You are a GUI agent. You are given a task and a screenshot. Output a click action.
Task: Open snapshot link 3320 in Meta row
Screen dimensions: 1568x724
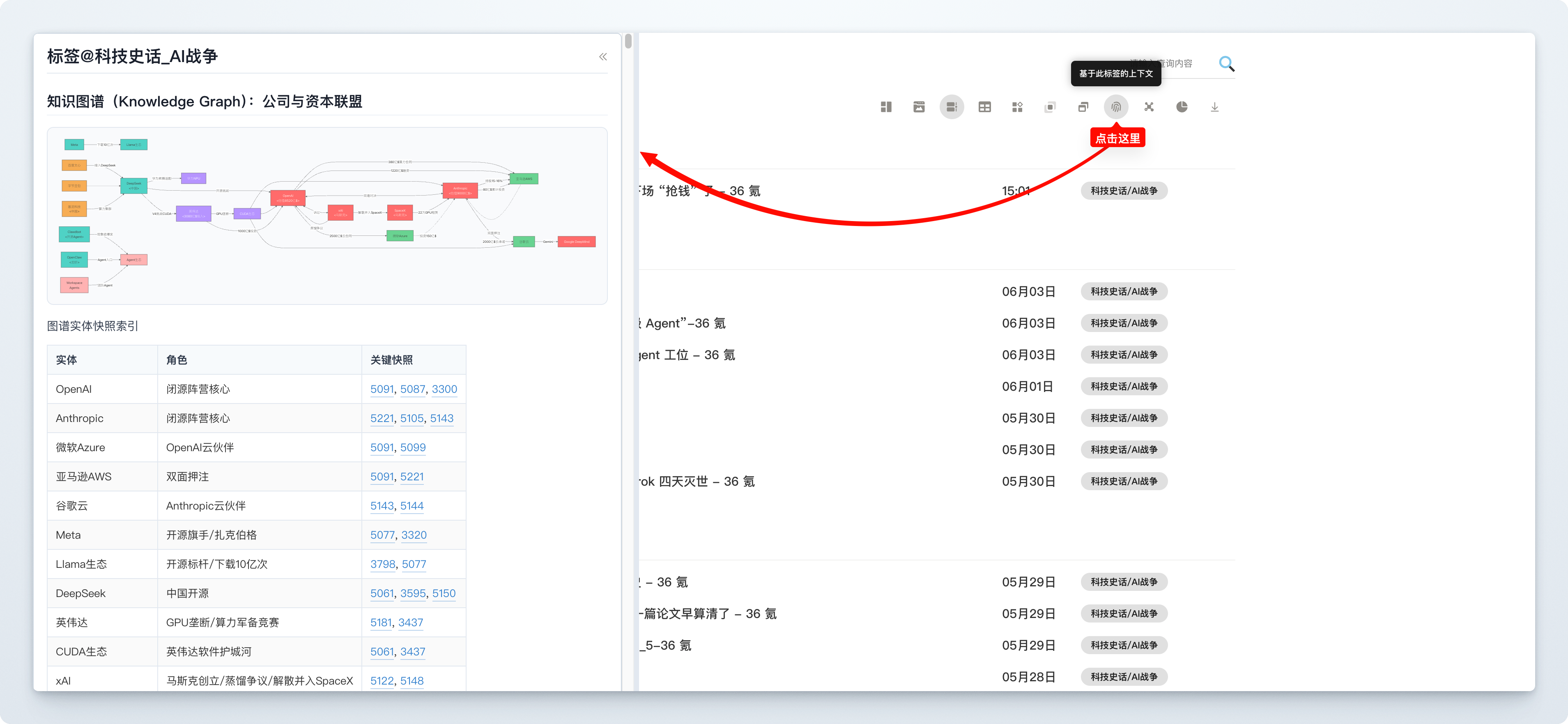pos(414,535)
